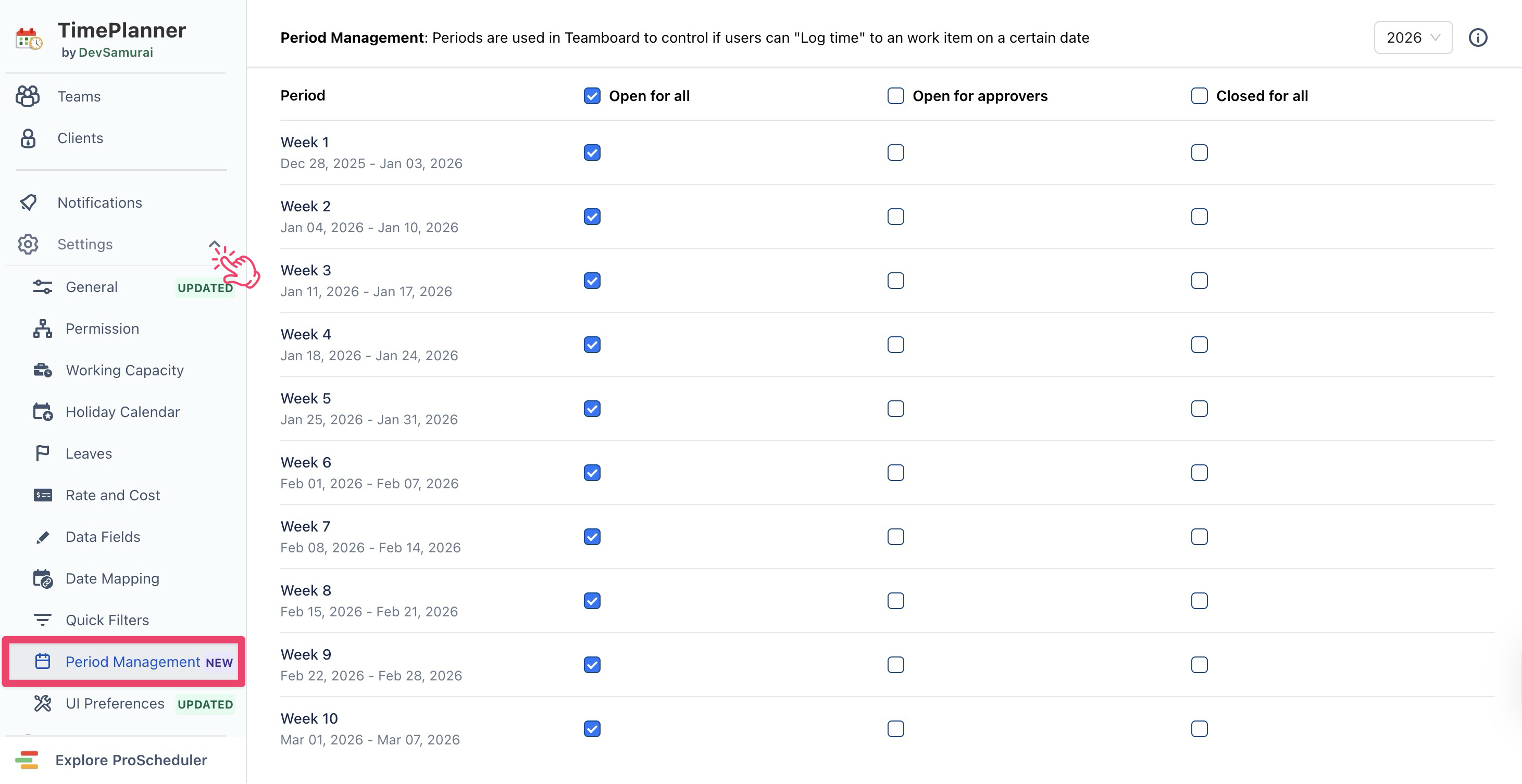Click the TimePlanner logo icon
Screen dimensions: 1522x784
click(28, 39)
